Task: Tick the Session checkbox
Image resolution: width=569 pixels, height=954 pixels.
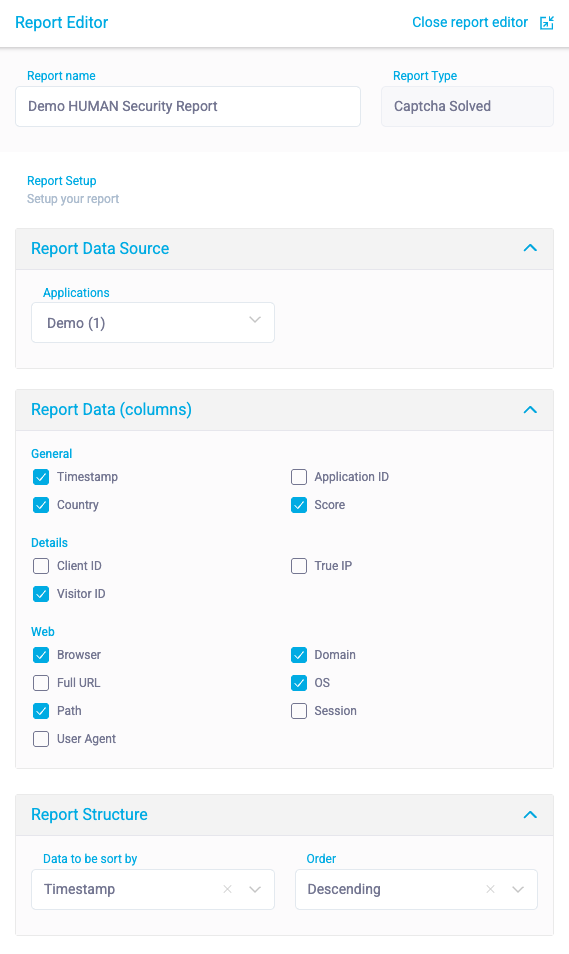Action: pos(299,711)
